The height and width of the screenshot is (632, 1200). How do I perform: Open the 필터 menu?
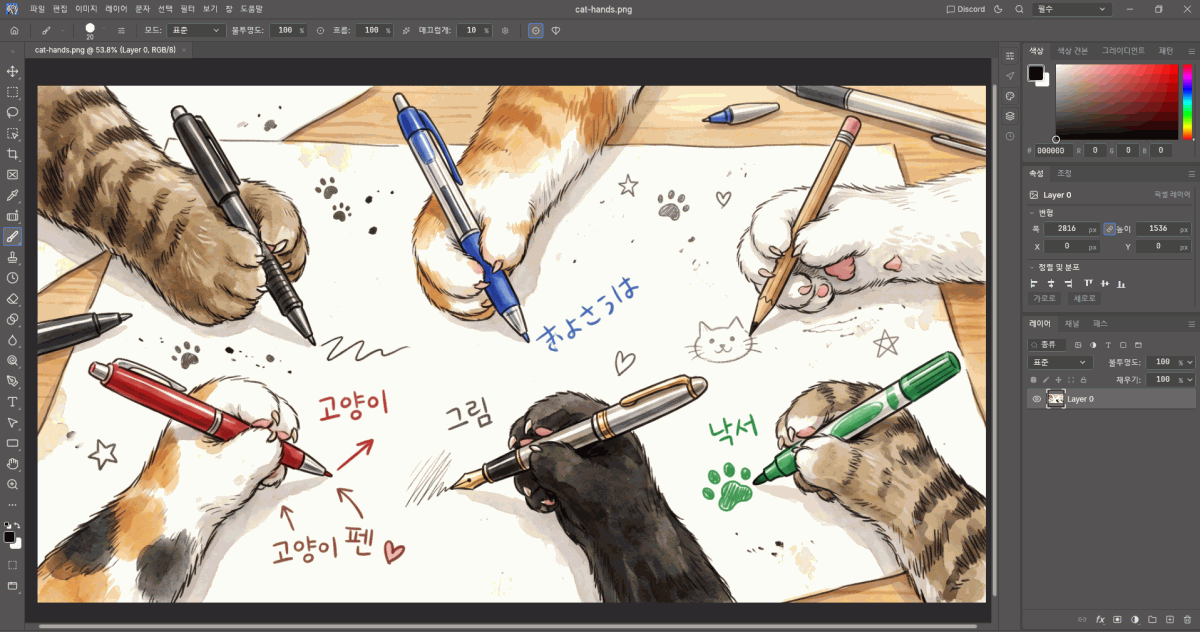tap(187, 9)
